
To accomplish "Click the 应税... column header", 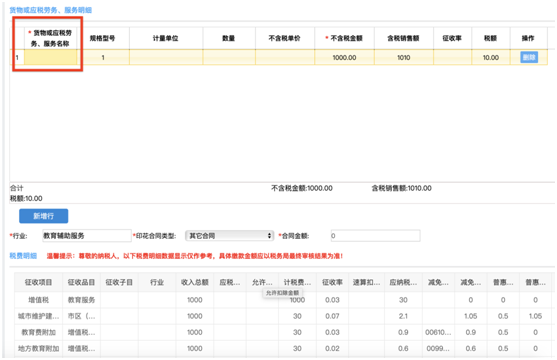I will click(x=229, y=282).
